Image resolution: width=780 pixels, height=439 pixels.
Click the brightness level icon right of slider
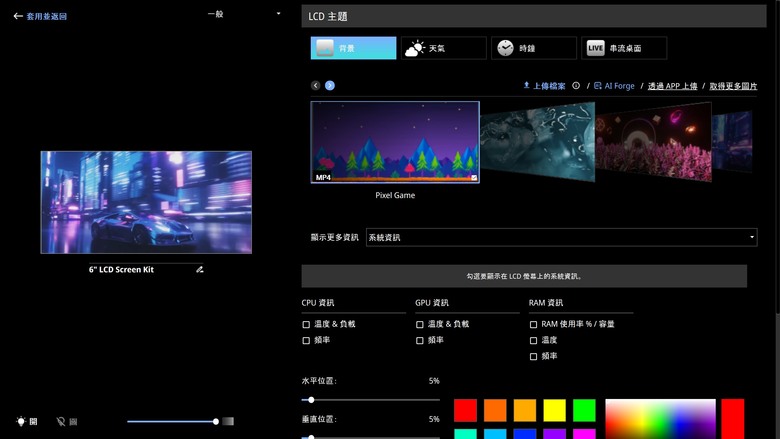228,422
